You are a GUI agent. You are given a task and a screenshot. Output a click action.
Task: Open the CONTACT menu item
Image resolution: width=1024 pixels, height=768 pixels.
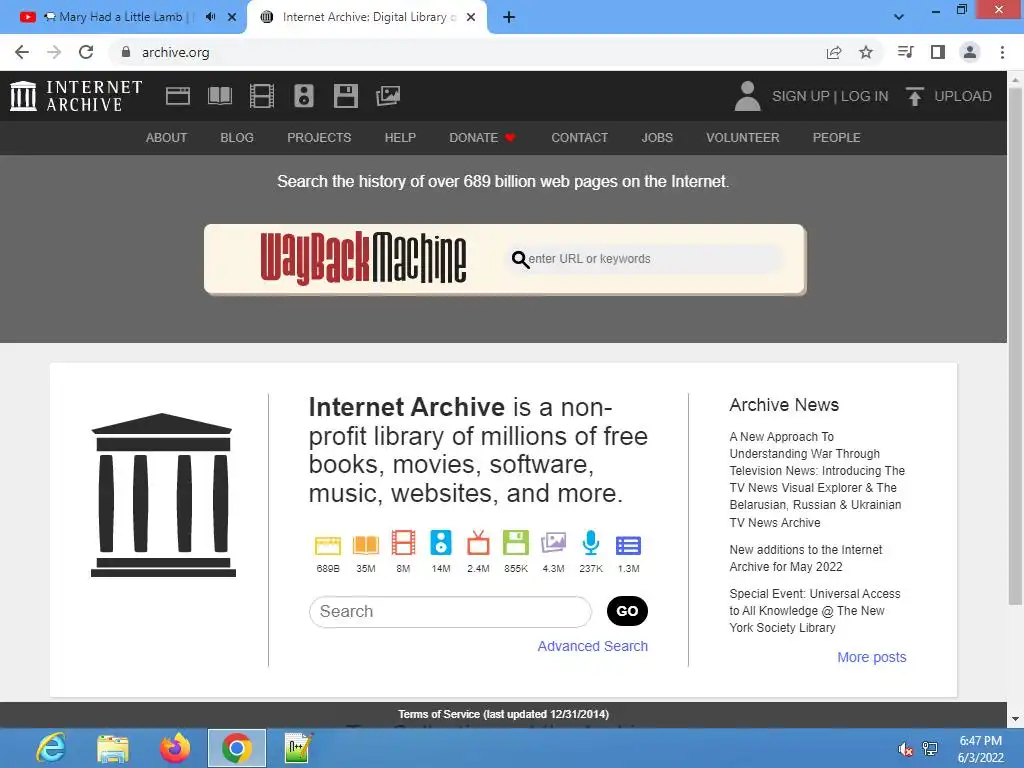click(579, 138)
